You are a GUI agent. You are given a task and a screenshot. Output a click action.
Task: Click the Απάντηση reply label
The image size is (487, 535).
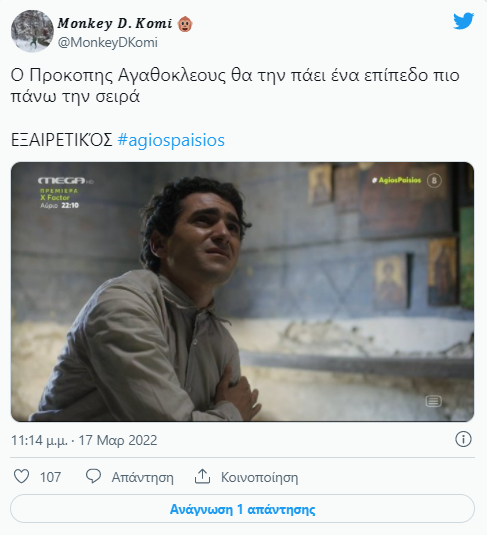(x=142, y=477)
